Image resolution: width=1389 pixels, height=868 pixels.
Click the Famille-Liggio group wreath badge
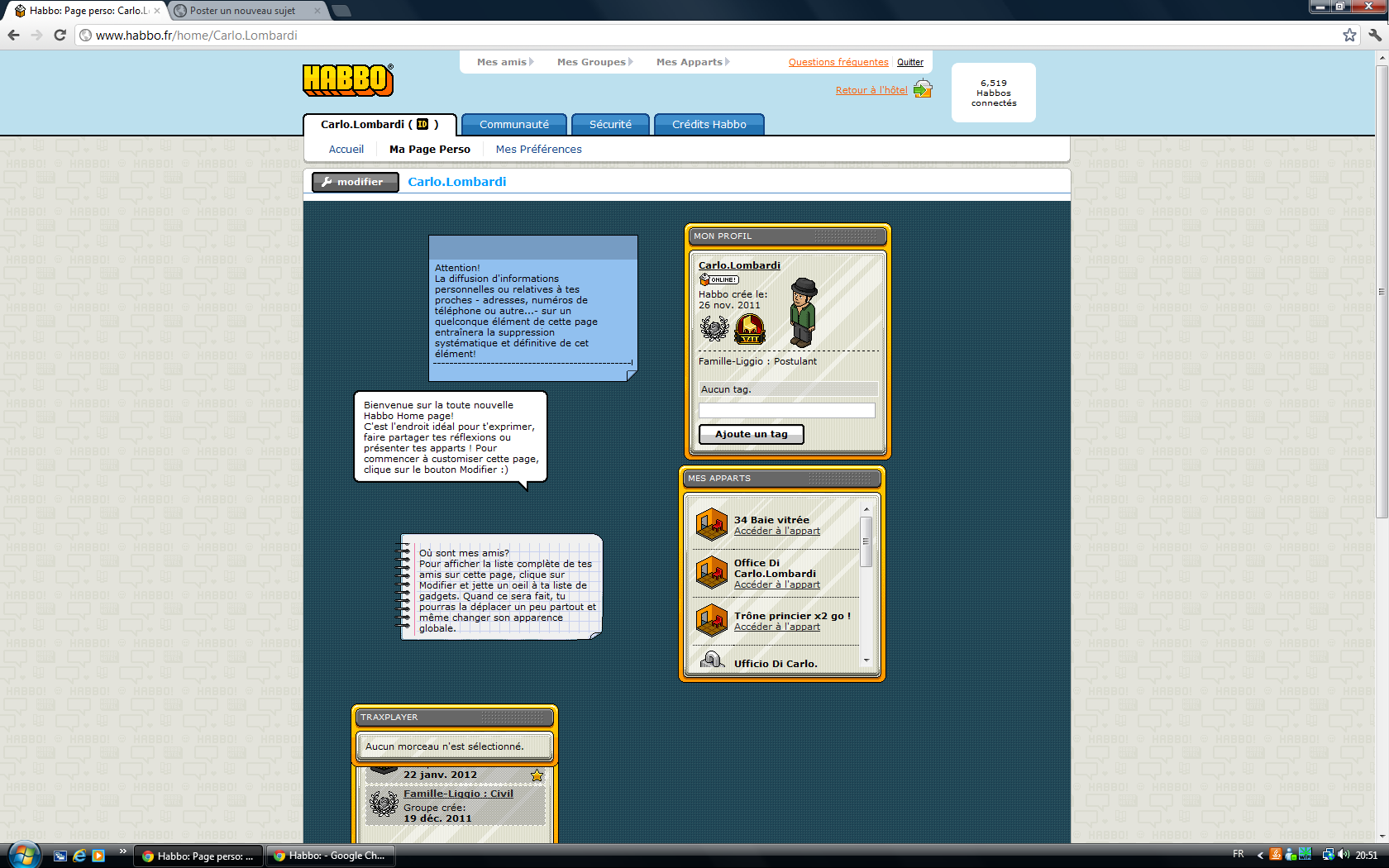coord(383,804)
